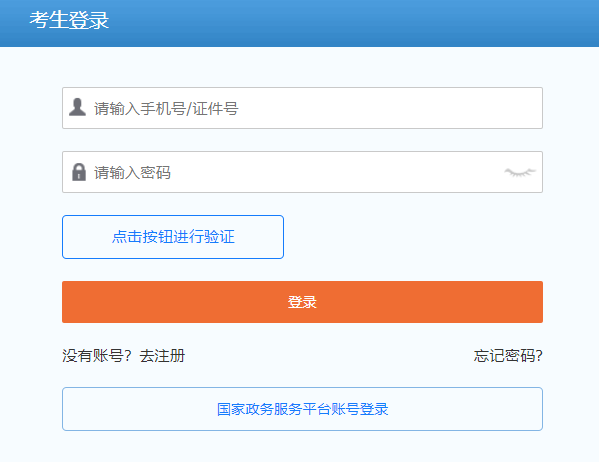Reset password via 忘记密码? link
The image size is (599, 462).
click(x=508, y=356)
